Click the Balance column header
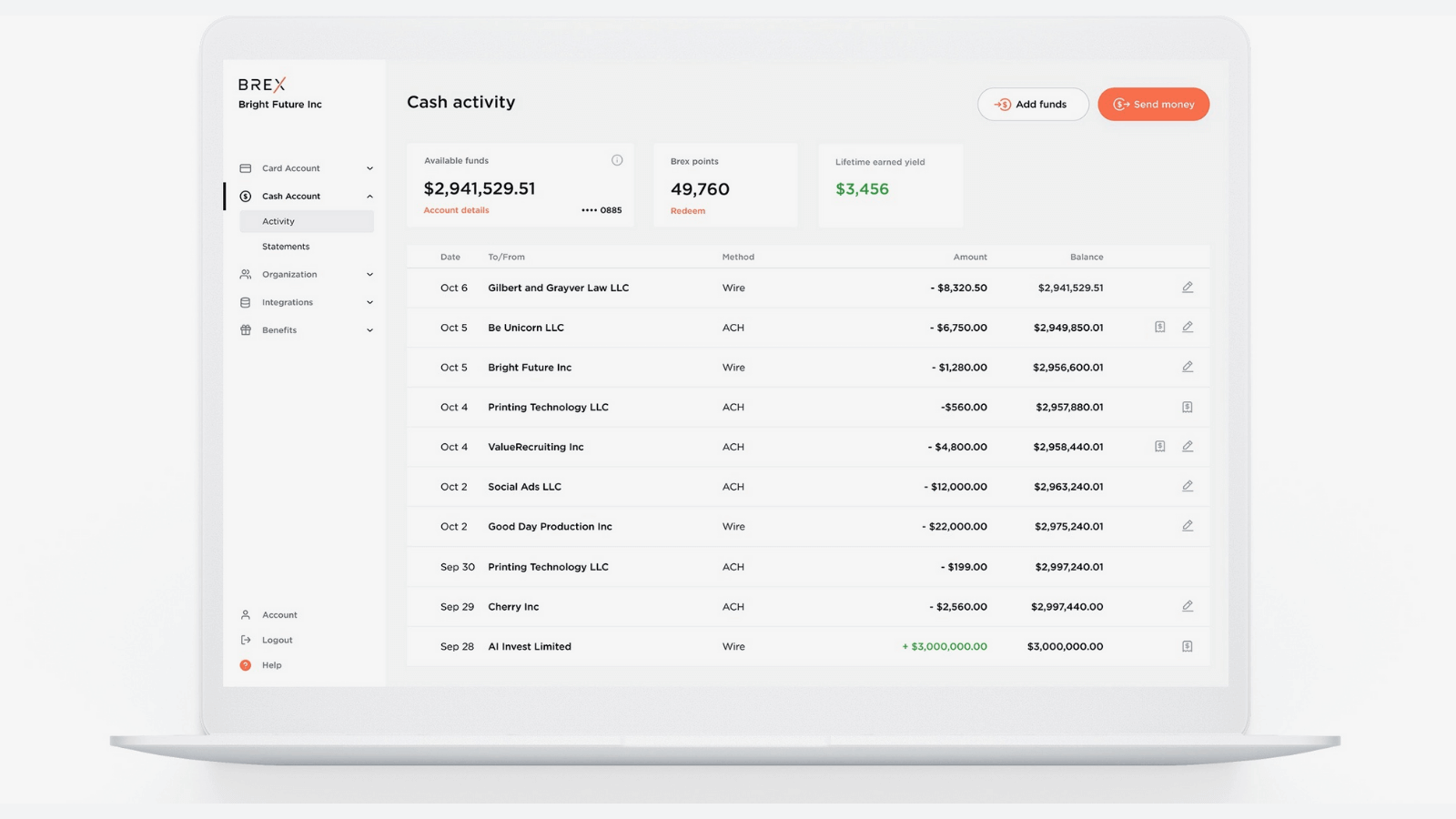The image size is (1456, 819). tap(1087, 257)
